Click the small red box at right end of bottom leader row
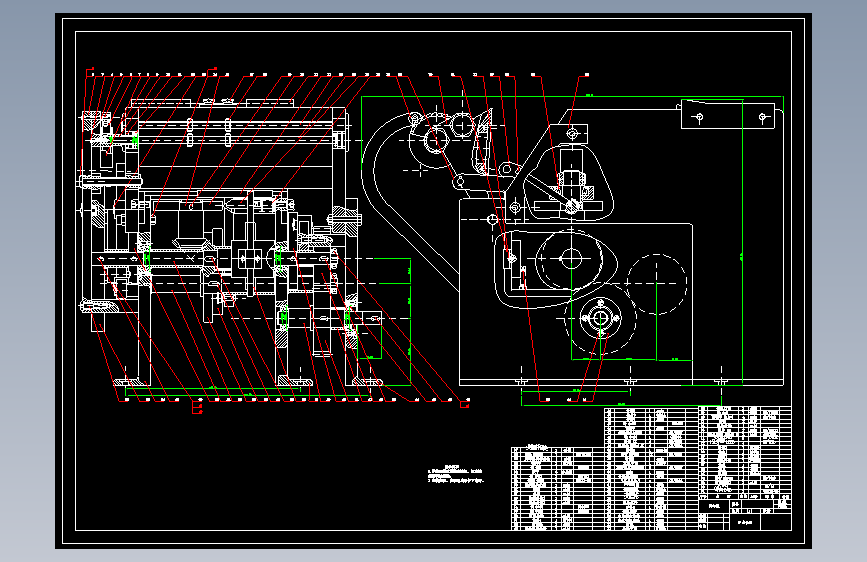This screenshot has height=562, width=867. tap(464, 404)
